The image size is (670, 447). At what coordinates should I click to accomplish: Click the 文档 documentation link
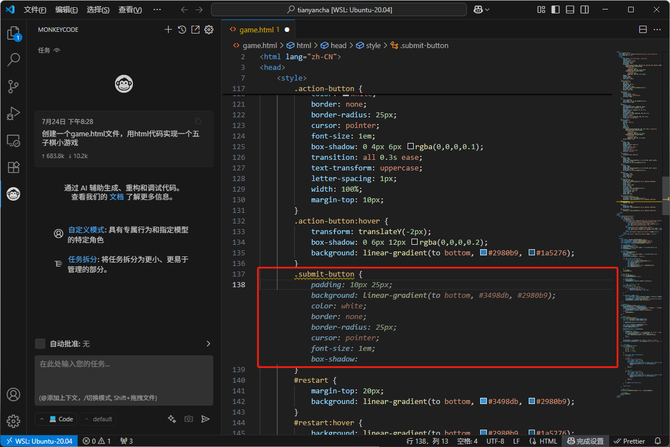(x=116, y=198)
